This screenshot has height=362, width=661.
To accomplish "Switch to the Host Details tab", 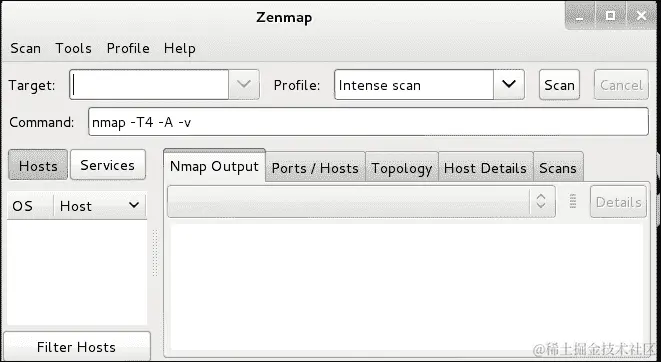I will tap(486, 168).
